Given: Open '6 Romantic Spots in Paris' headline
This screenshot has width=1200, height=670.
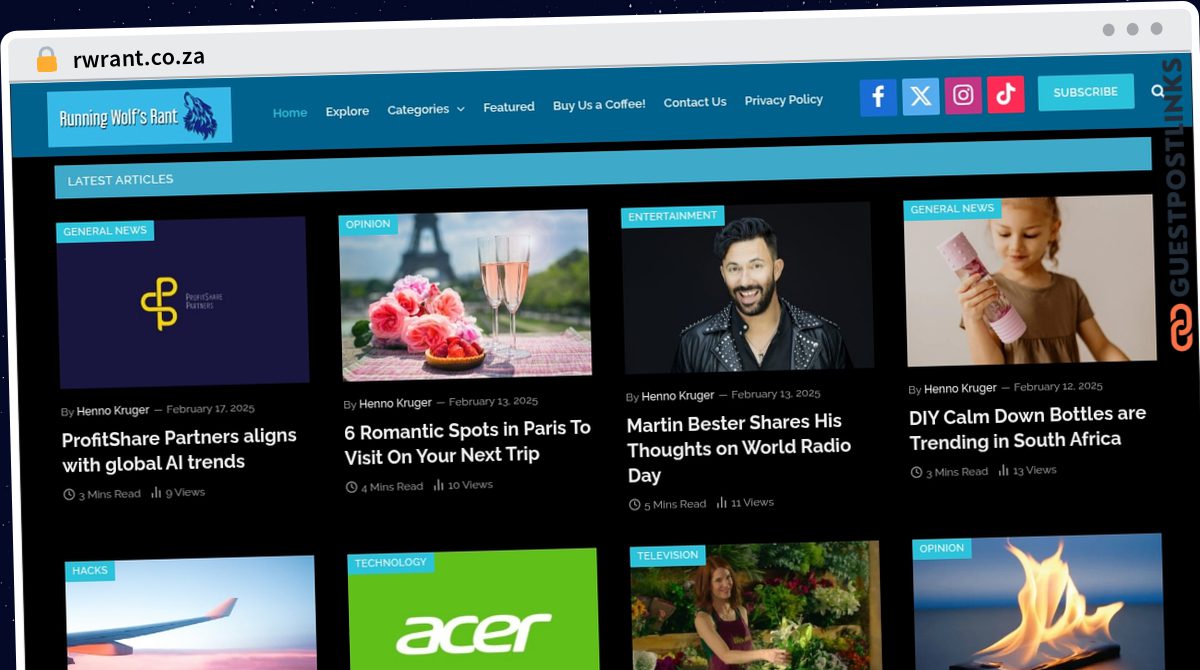Looking at the screenshot, I should pos(468,442).
